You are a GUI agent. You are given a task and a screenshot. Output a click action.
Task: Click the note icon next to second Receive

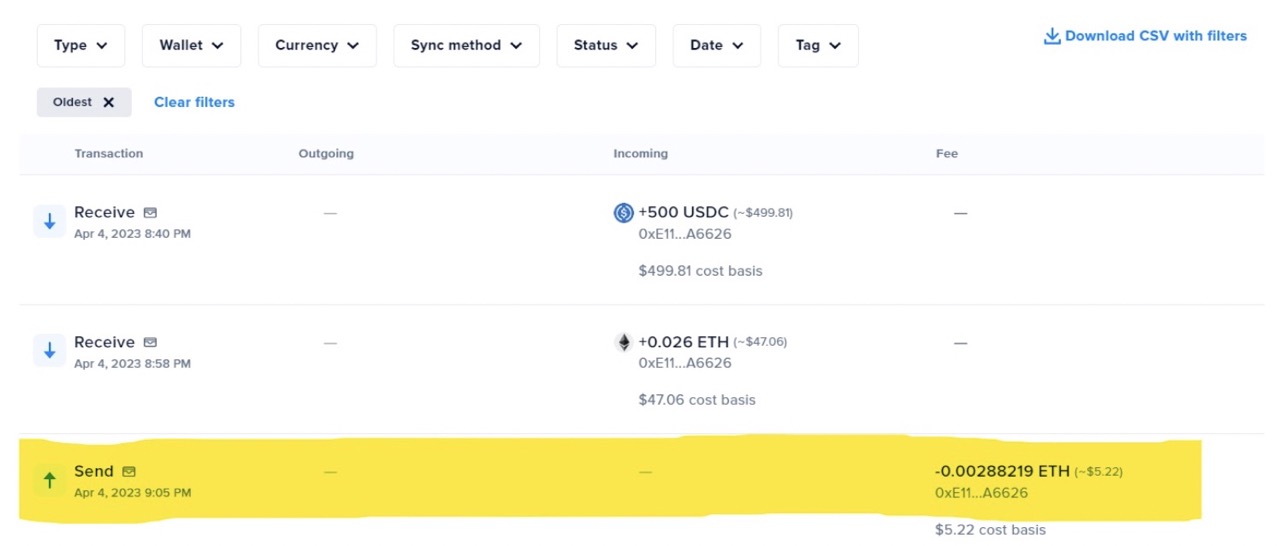click(x=150, y=342)
